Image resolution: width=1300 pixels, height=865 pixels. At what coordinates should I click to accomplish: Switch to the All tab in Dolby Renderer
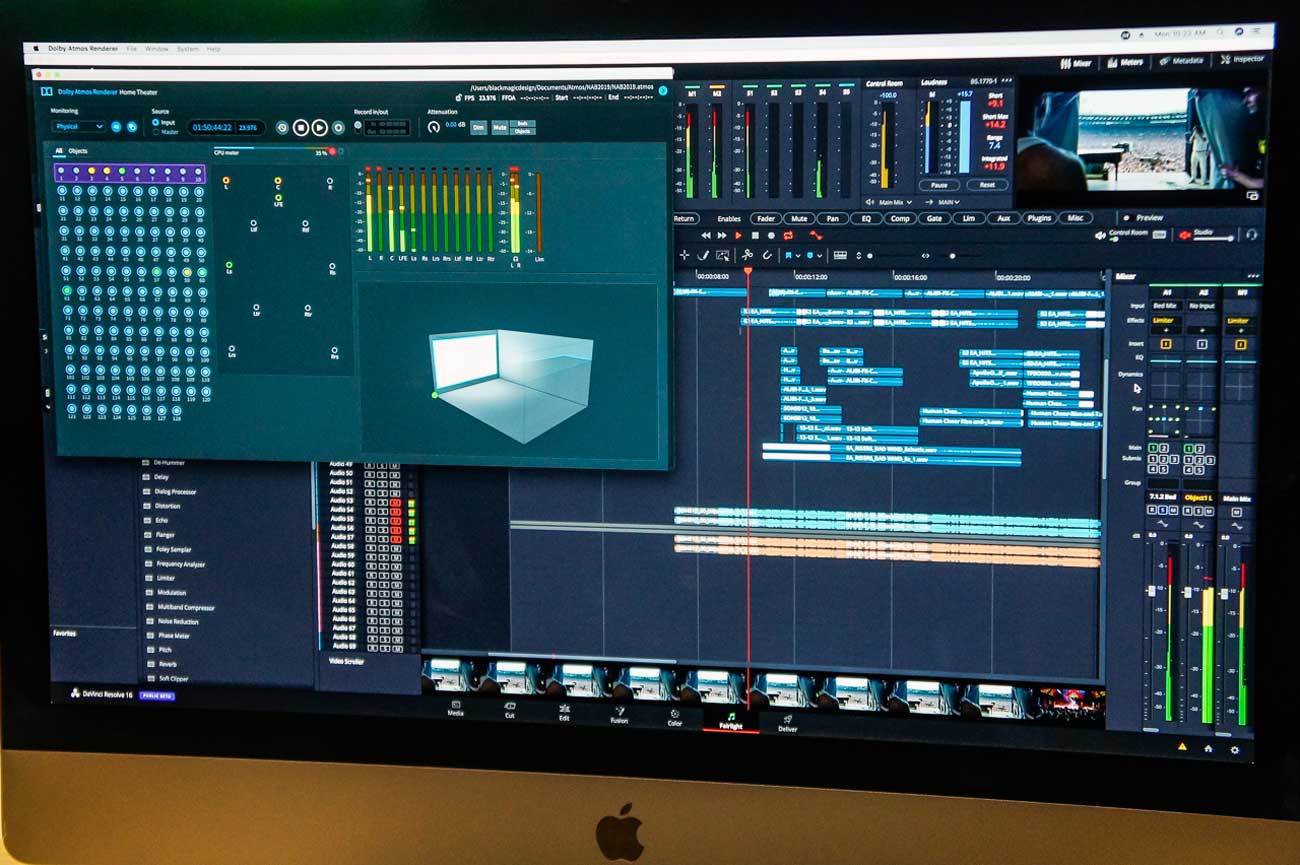pos(58,151)
